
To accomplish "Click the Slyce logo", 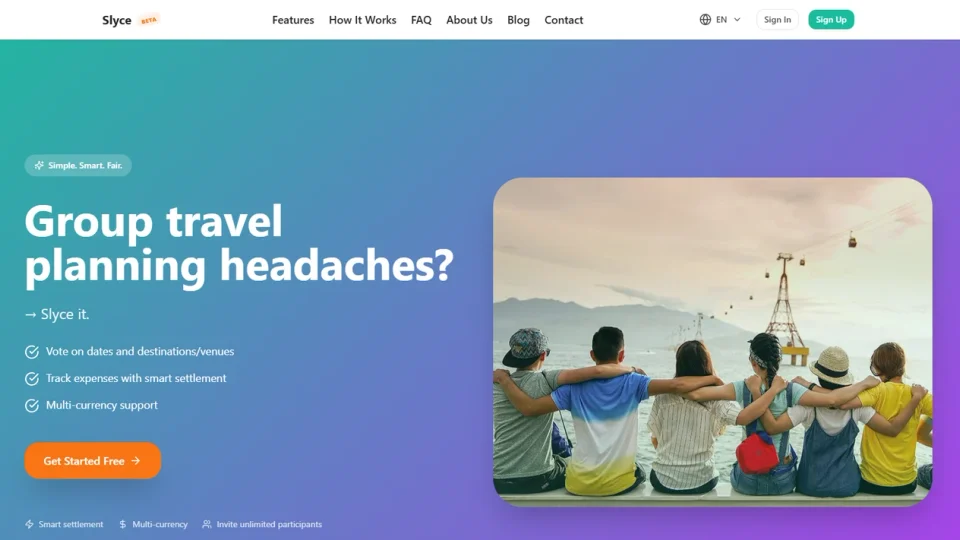I will coord(116,20).
